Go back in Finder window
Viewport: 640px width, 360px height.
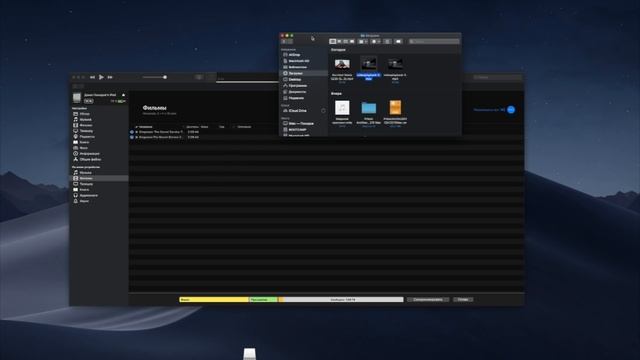pos(284,41)
